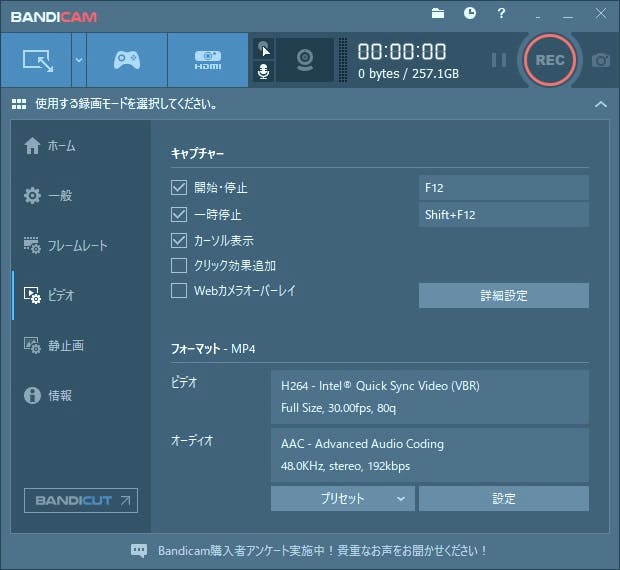Enable the Webカメラオーバーレイ checkbox
The width and height of the screenshot is (620, 570).
coord(179,291)
